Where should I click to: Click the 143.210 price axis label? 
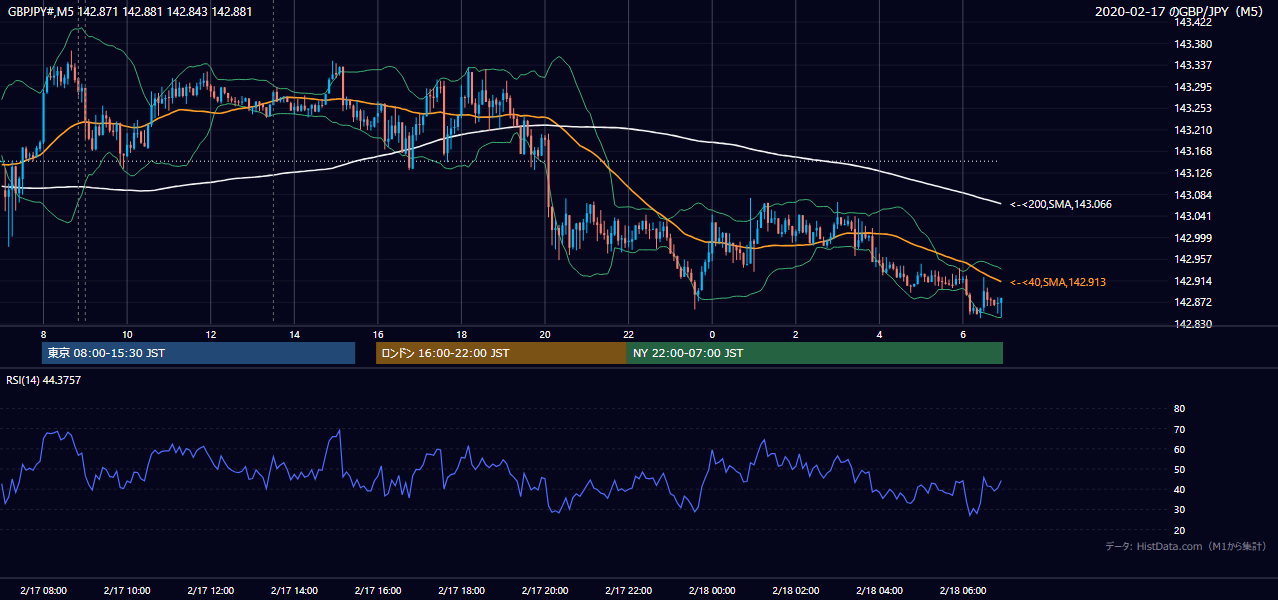tap(1192, 130)
